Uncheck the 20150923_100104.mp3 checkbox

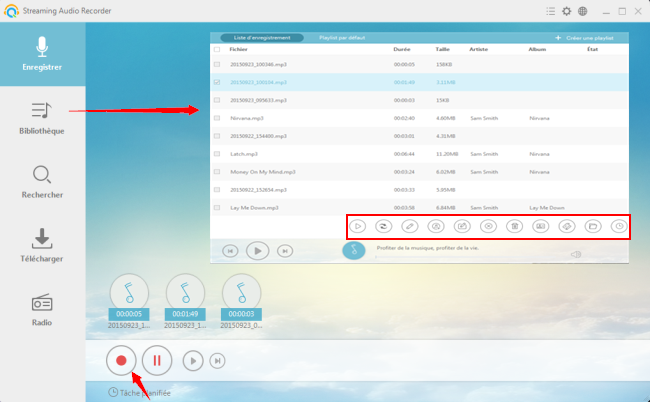click(217, 82)
